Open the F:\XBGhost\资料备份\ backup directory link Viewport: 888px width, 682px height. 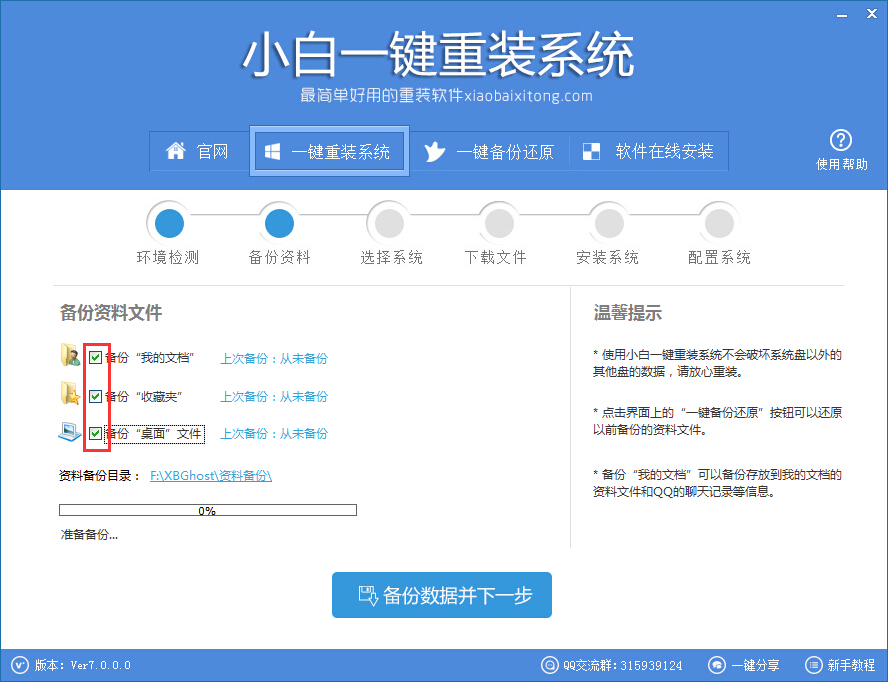[215, 473]
